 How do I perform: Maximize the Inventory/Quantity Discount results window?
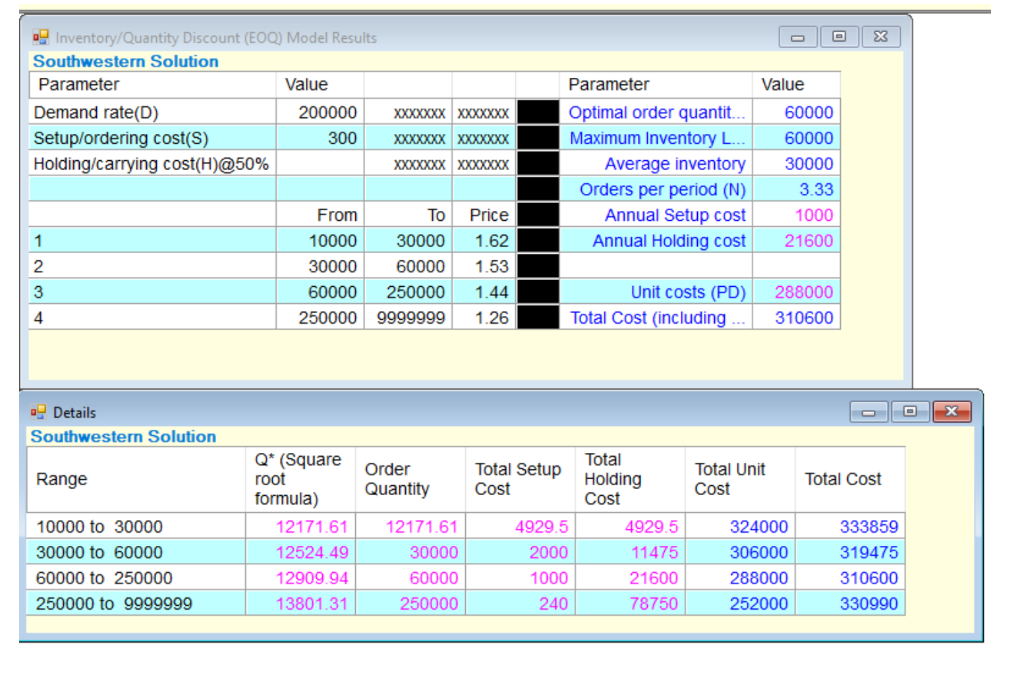[x=839, y=37]
